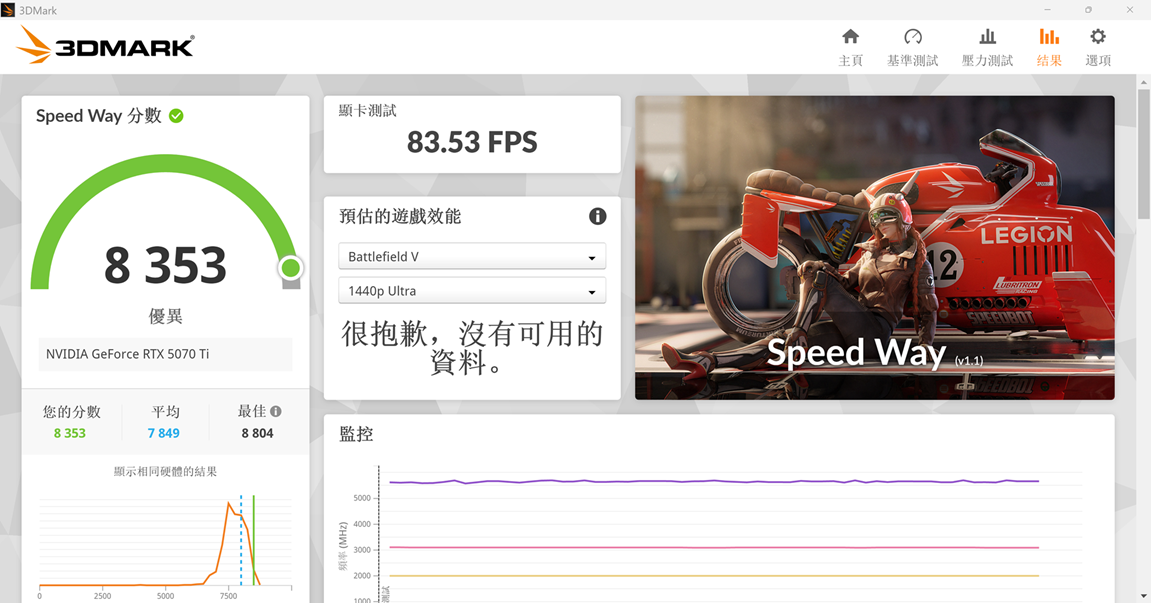The width and height of the screenshot is (1151, 603).
Task: Click the dropdown arrow on the Battlefield V selector
Action: pyautogui.click(x=592, y=258)
